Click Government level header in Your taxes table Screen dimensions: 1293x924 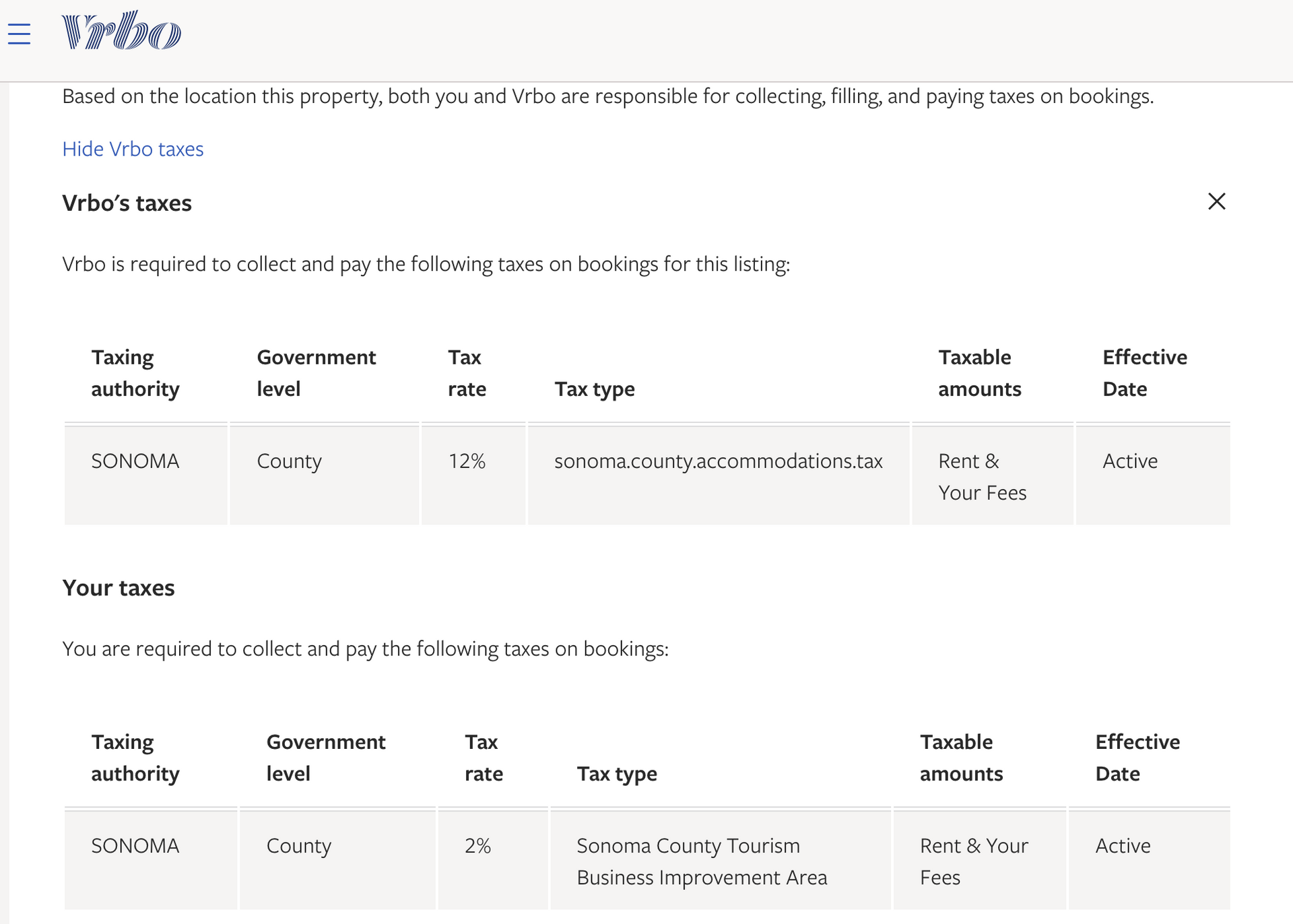click(326, 758)
